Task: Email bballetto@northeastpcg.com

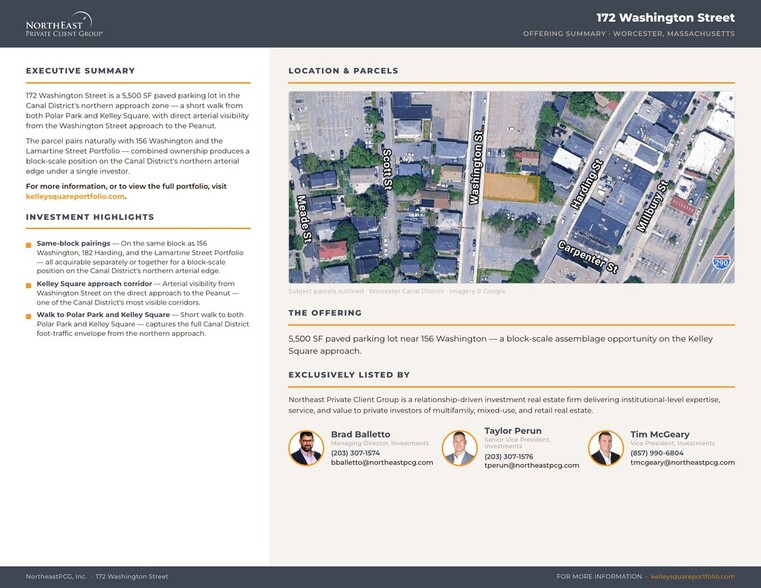Action: click(x=382, y=462)
